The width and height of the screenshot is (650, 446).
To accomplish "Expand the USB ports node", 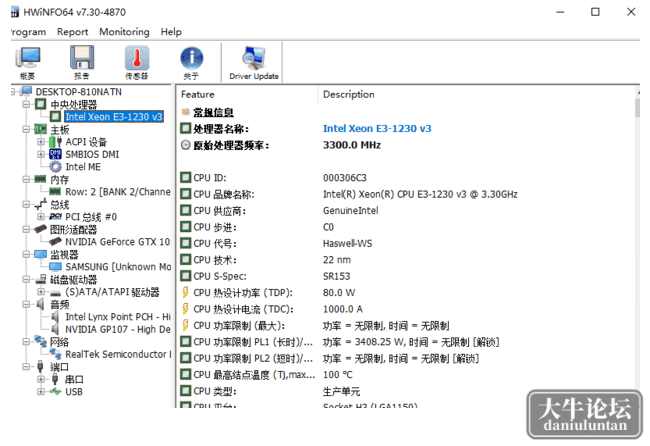I will [41, 391].
